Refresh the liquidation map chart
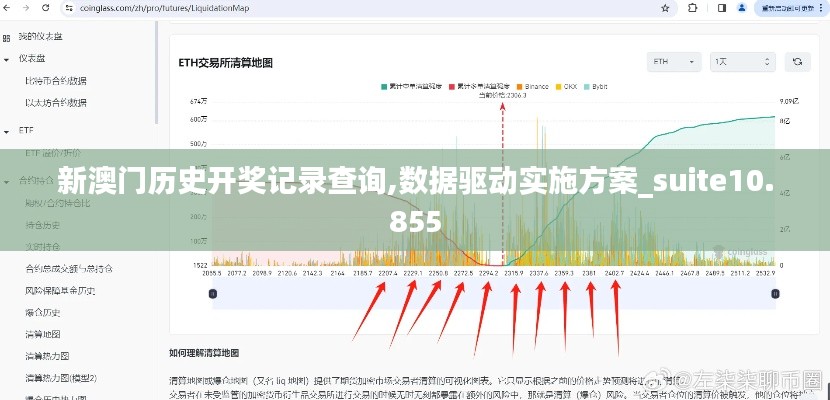 coord(797,62)
